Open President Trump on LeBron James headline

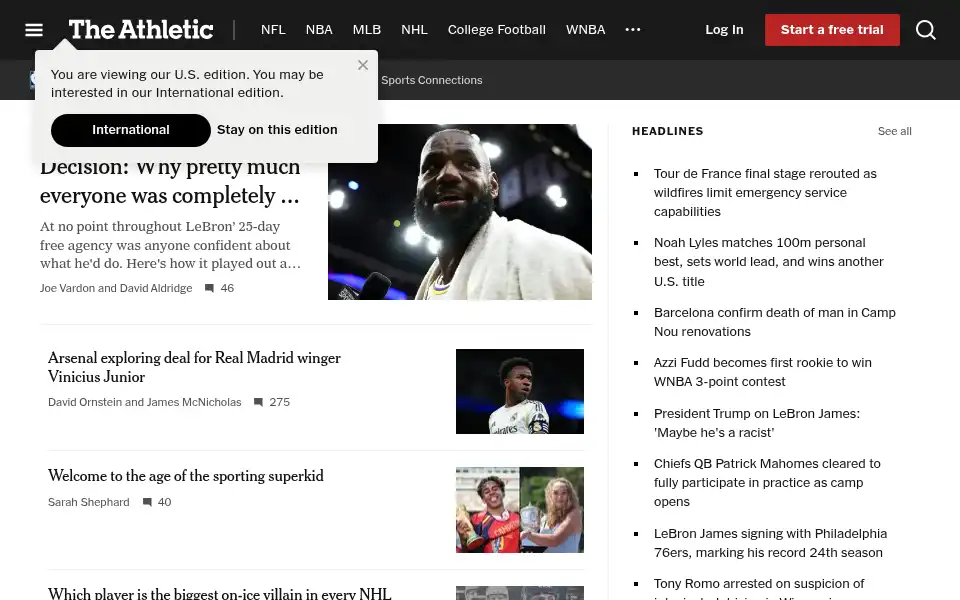coord(757,423)
